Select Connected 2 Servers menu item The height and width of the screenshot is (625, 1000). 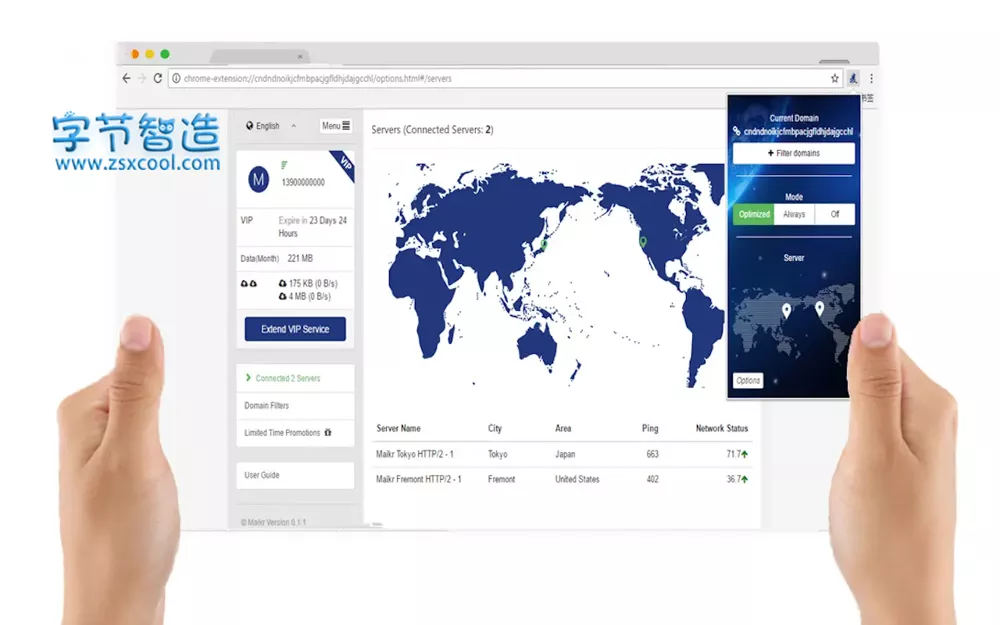click(x=295, y=378)
